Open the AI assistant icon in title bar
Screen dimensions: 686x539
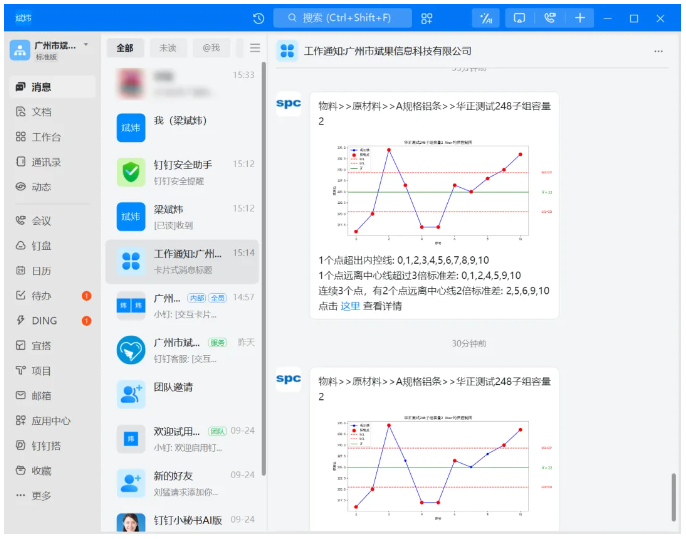tap(486, 18)
